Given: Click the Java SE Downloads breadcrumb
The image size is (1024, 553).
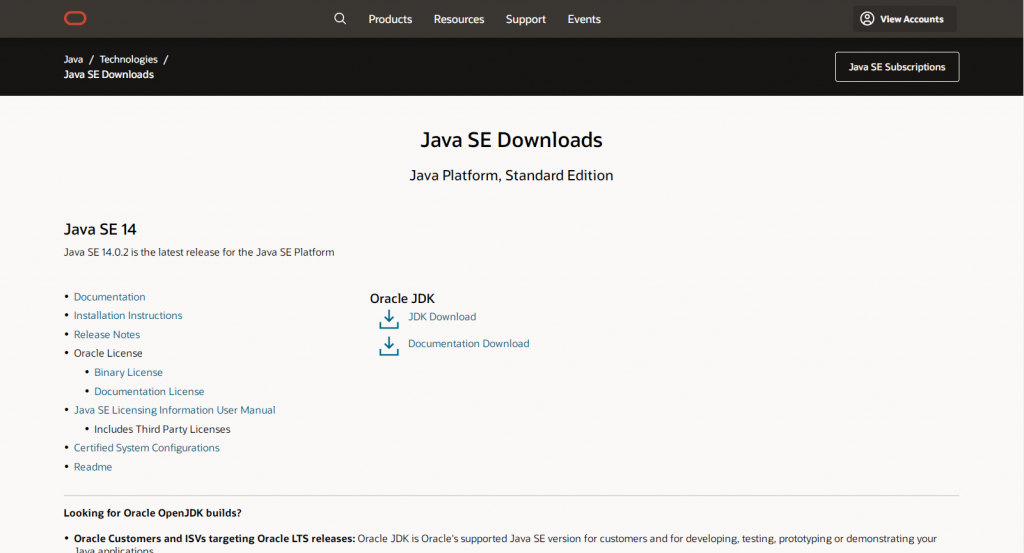Looking at the screenshot, I should coord(108,74).
